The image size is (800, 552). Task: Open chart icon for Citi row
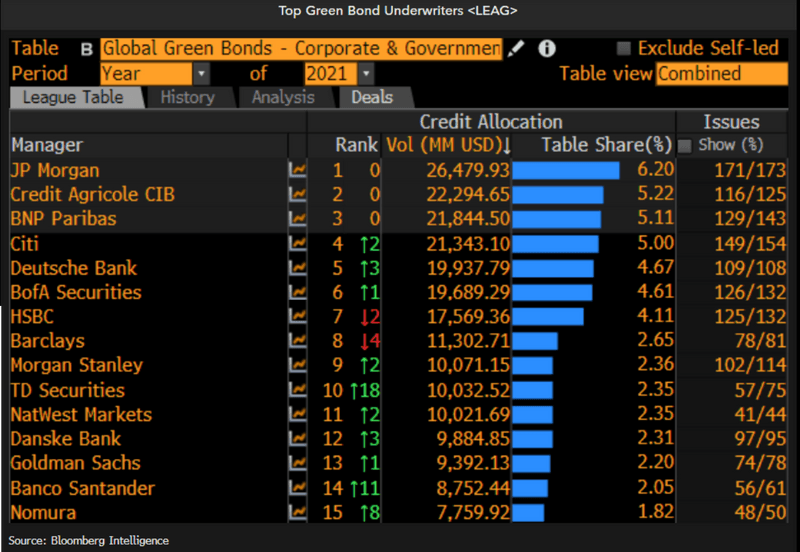point(297,243)
